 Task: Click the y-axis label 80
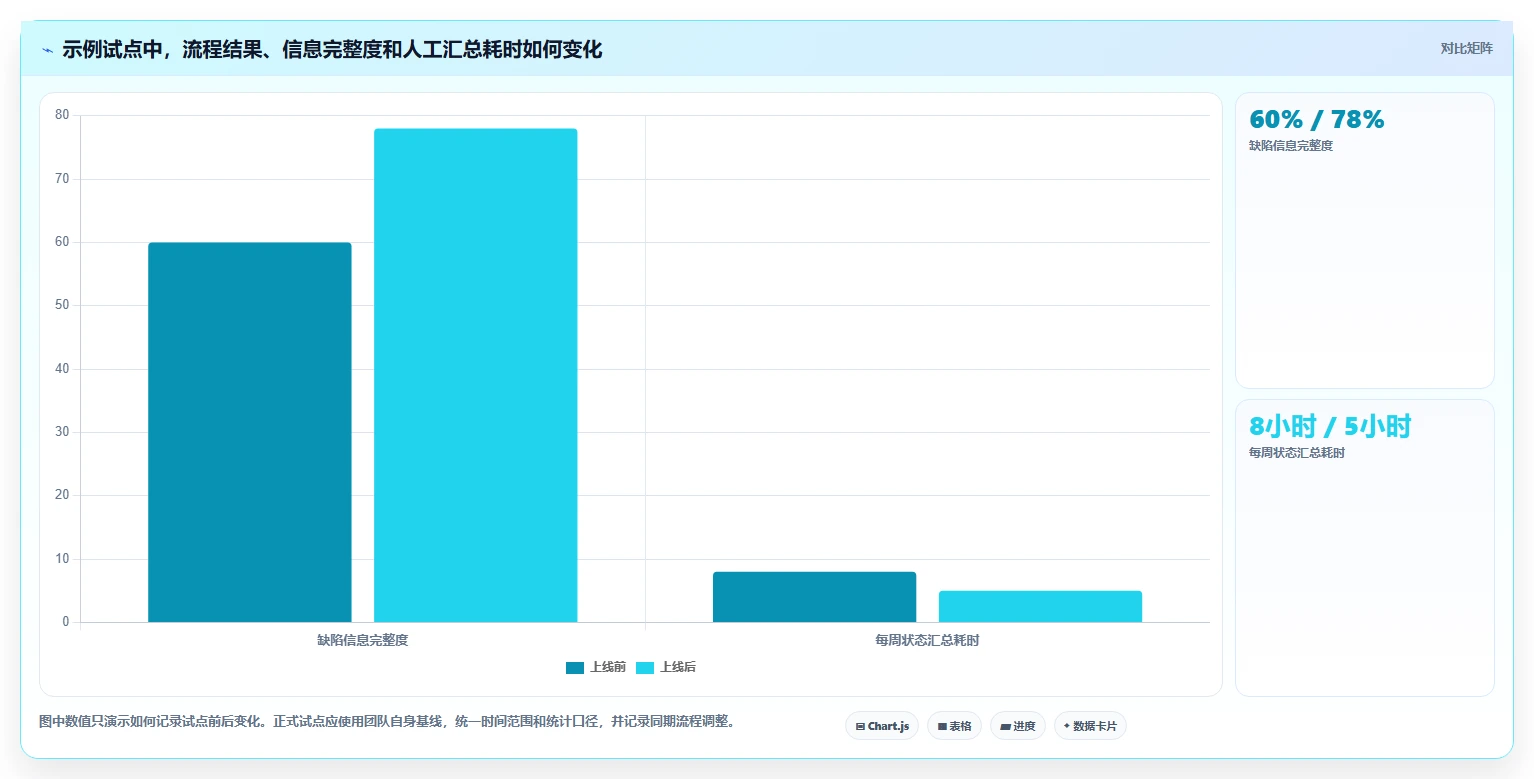coord(62,115)
